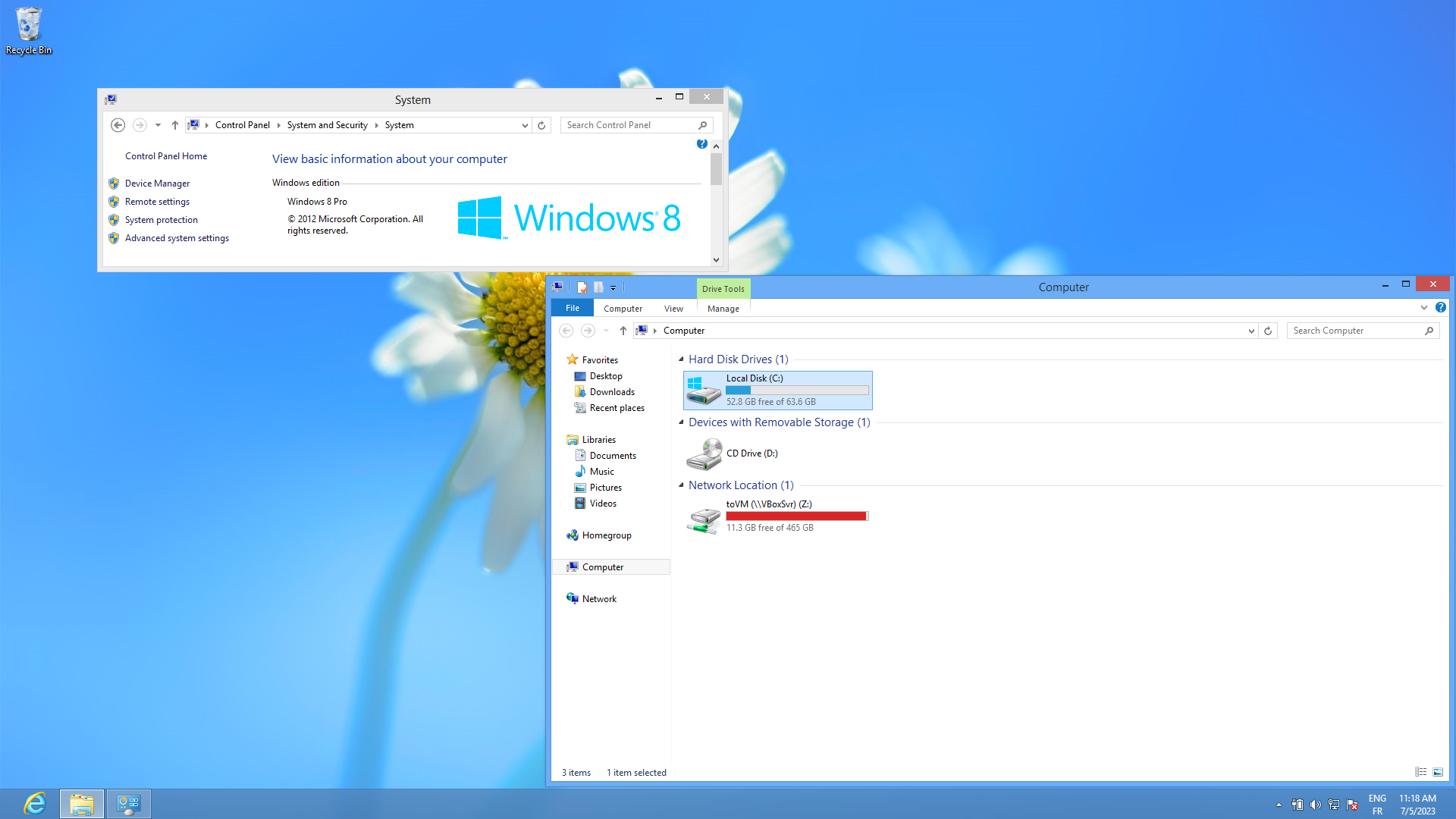The image size is (1456, 819).
Task: Switch to Details view using the status bar toggle
Action: (1420, 772)
